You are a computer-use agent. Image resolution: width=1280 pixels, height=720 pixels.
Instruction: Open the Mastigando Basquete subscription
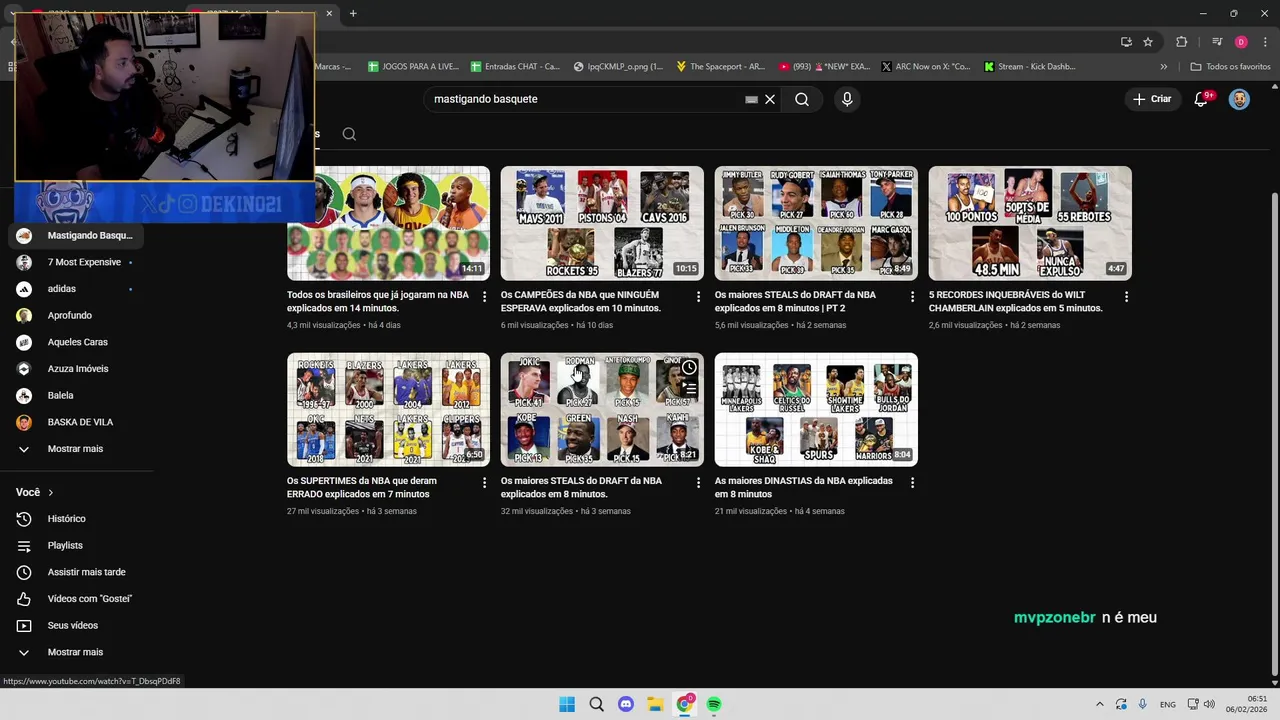(77, 236)
